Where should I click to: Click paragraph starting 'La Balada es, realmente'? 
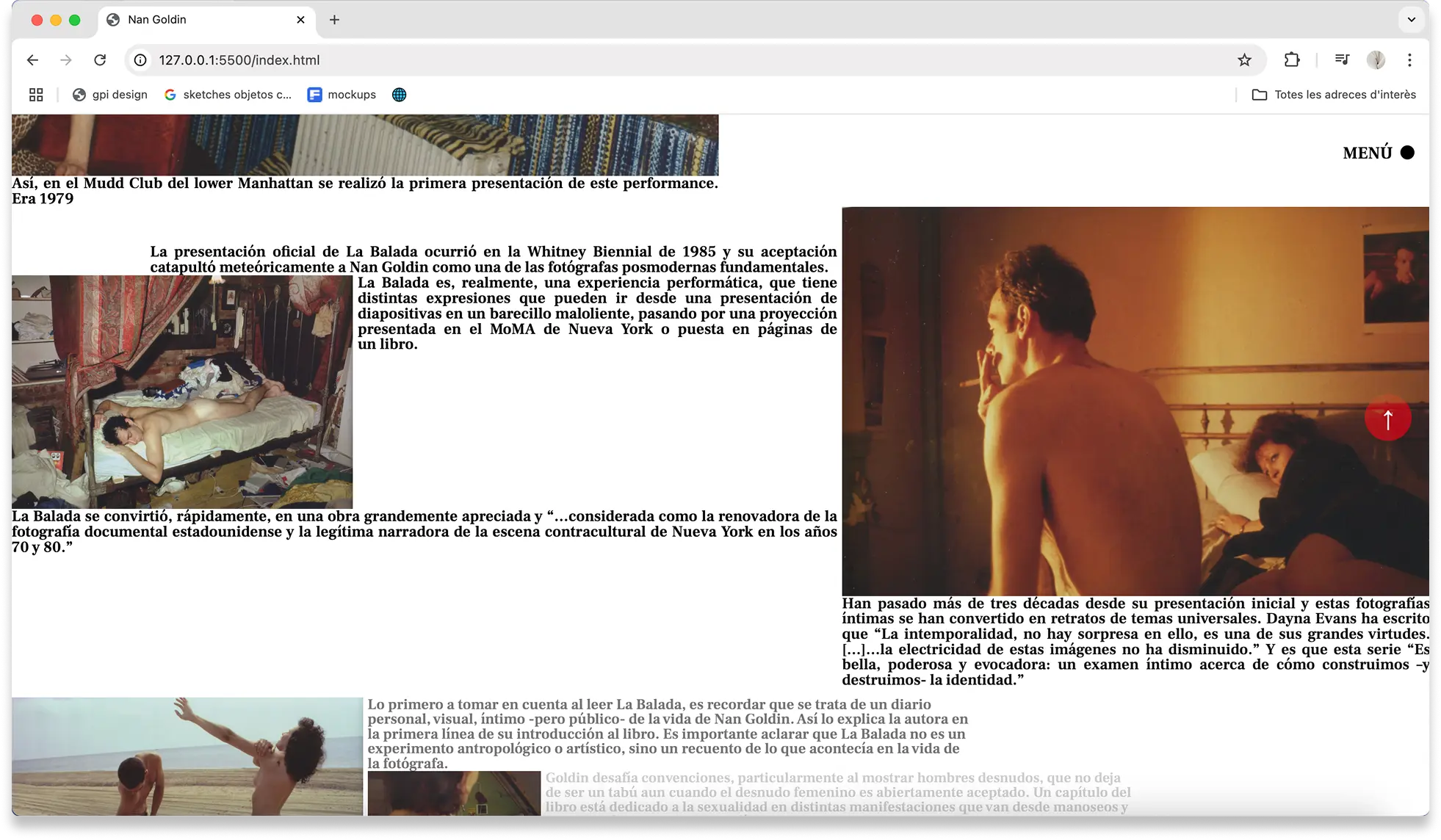pos(597,314)
